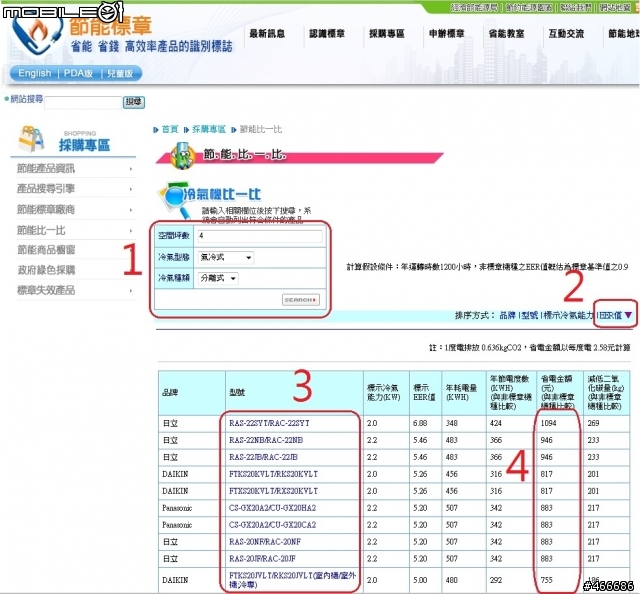Open 政府綠色採購 in sidebar

pos(46,270)
